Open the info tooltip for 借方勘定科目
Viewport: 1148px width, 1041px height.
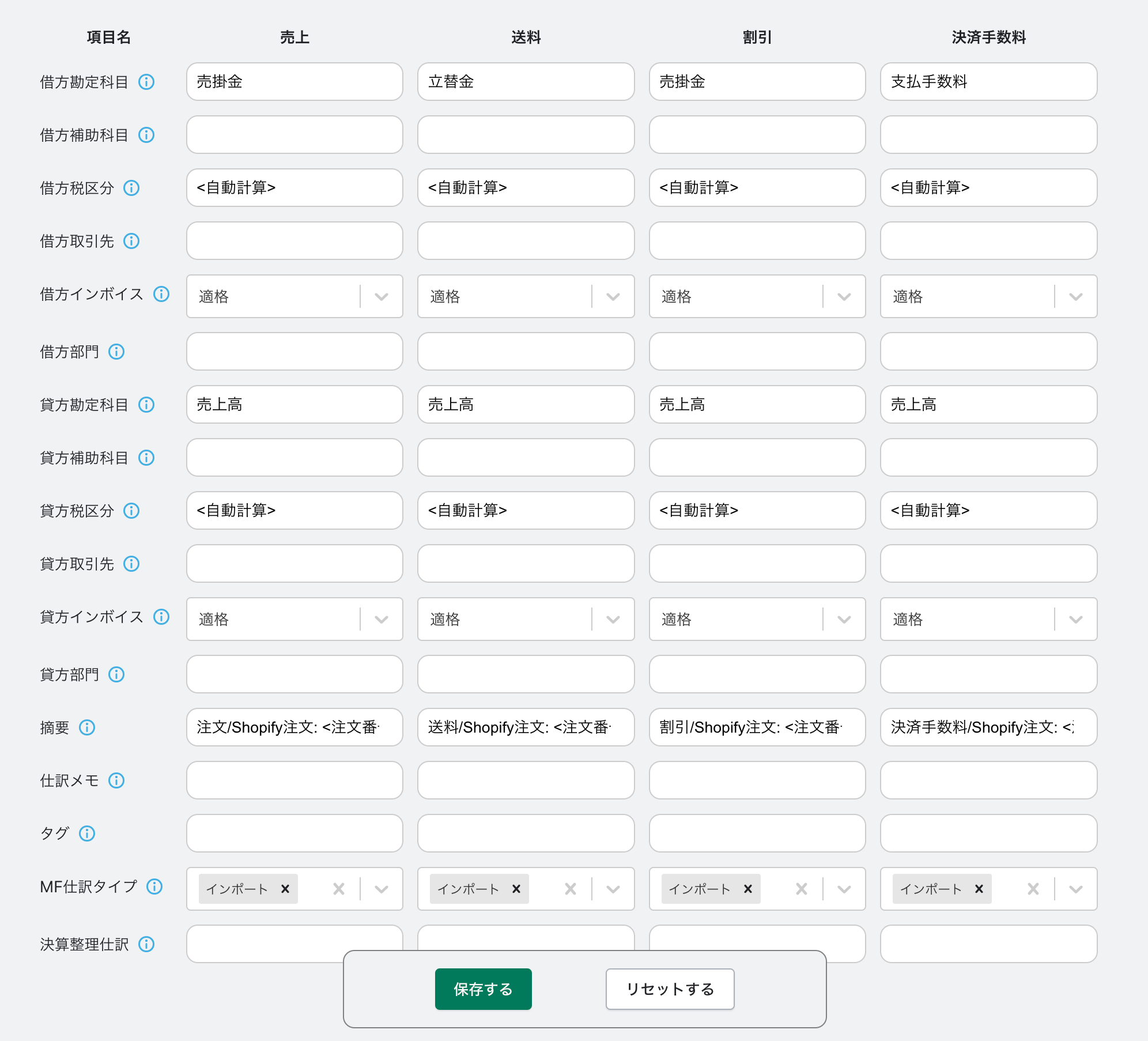click(x=147, y=82)
